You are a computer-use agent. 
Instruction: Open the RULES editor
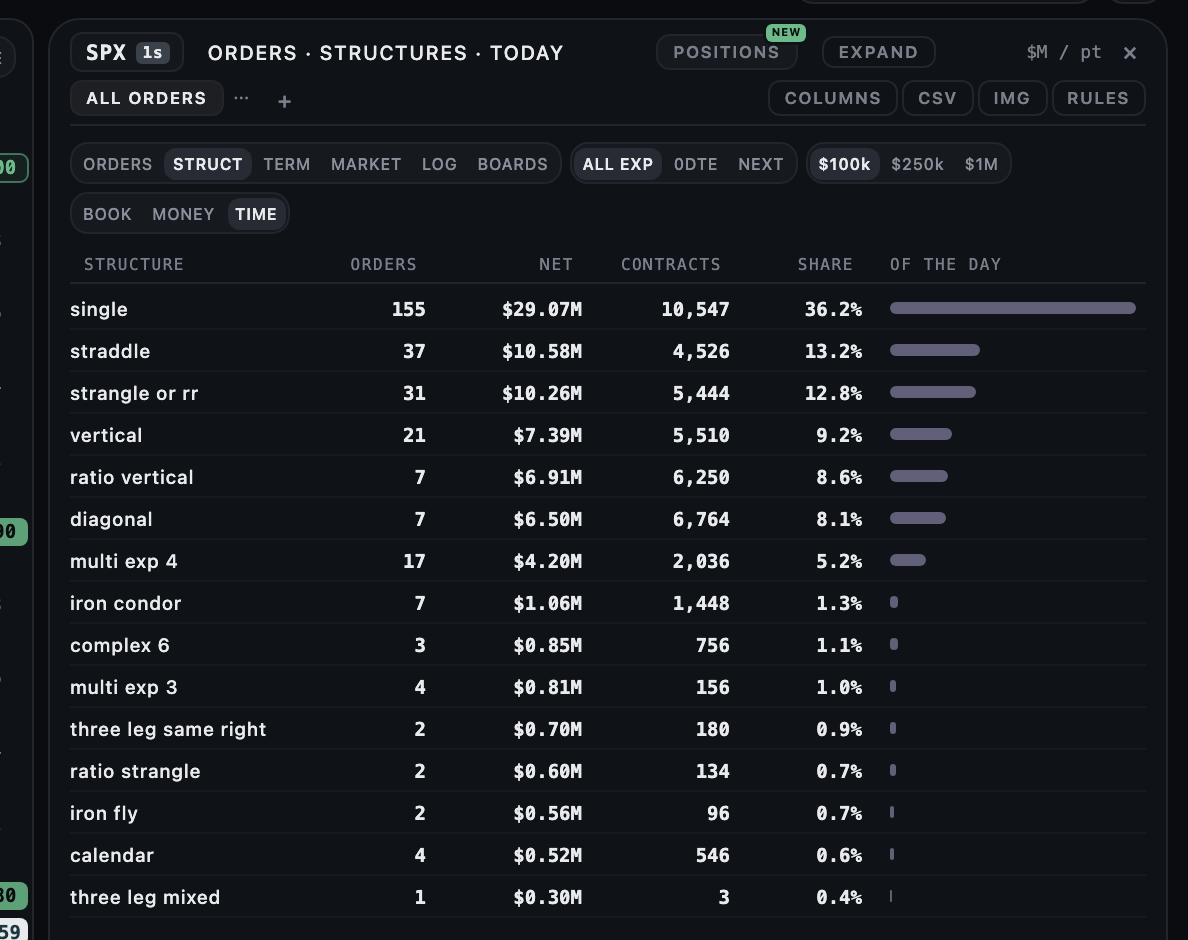(1098, 98)
